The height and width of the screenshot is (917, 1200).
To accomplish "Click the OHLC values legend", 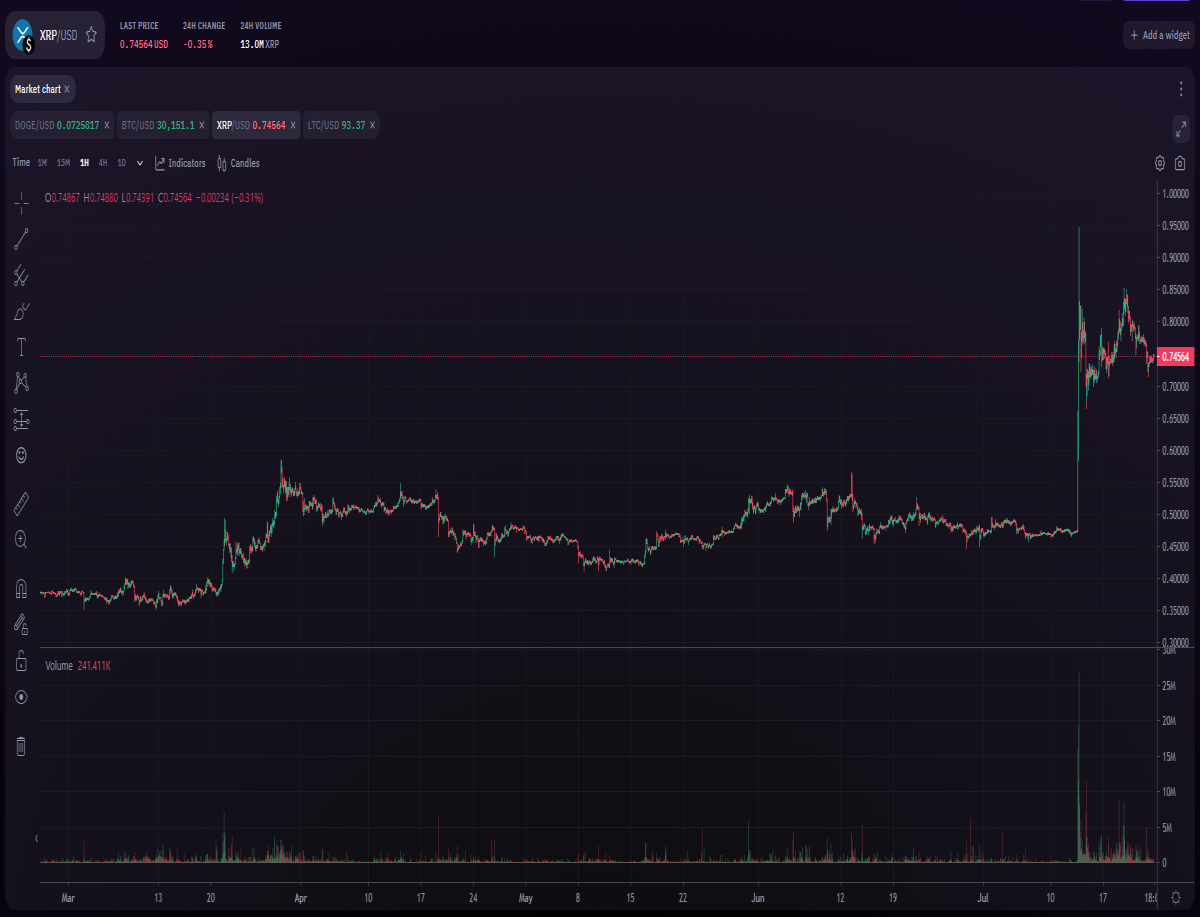I will tap(154, 198).
